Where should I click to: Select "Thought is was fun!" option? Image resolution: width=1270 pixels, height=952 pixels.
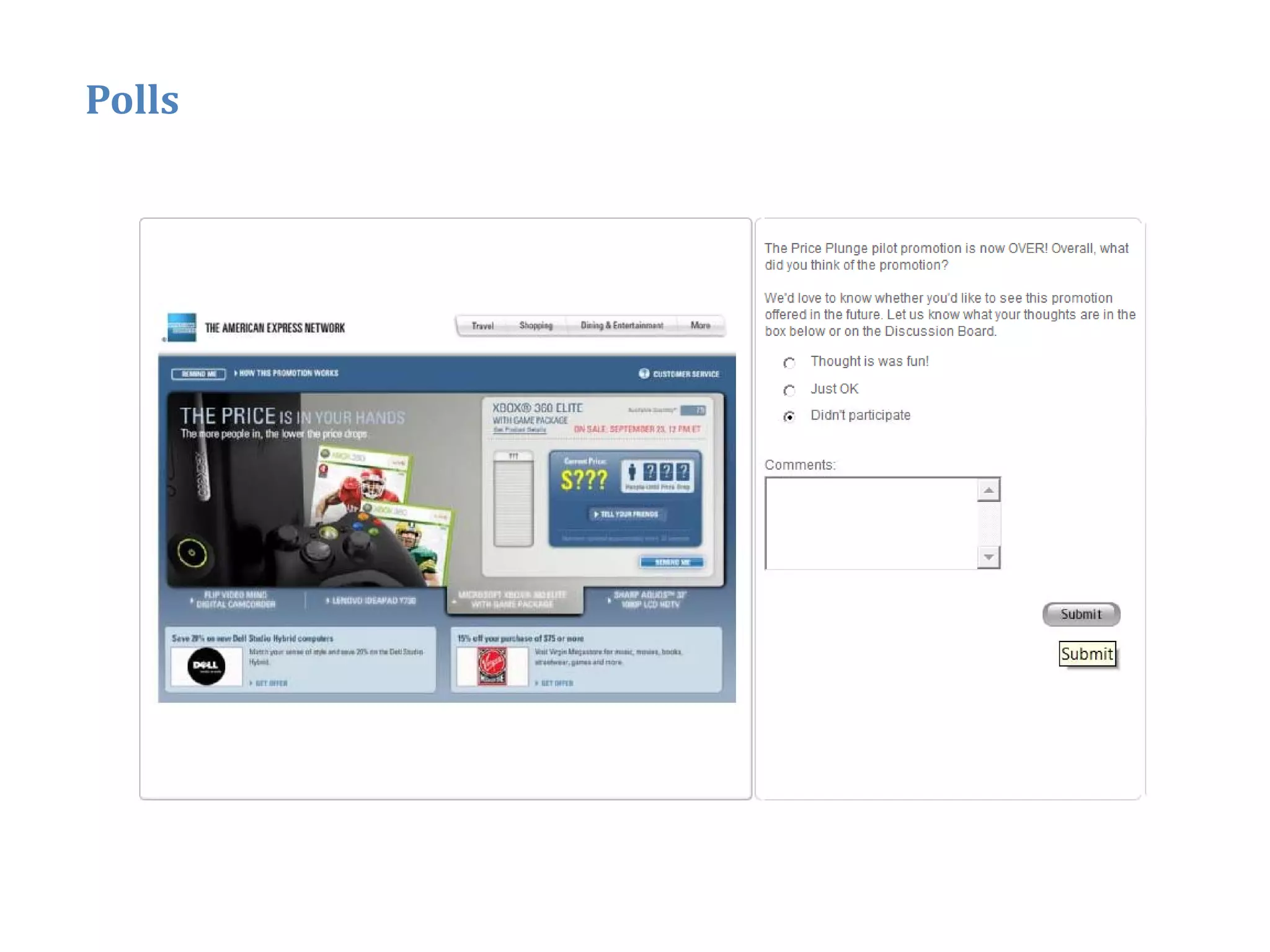[x=789, y=363]
